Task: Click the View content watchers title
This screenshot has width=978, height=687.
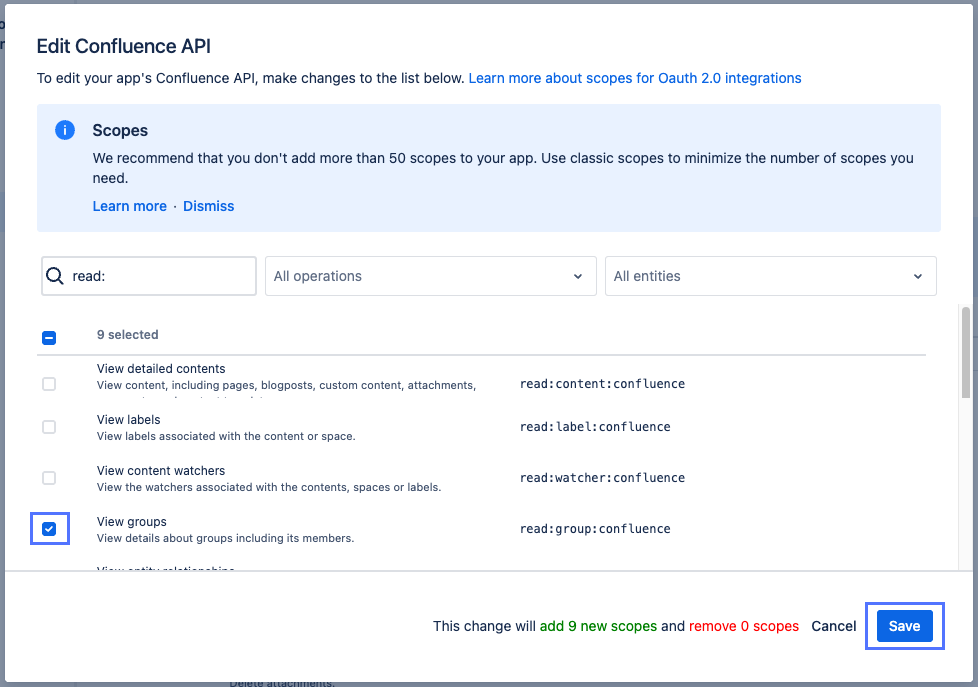Action: 161,471
